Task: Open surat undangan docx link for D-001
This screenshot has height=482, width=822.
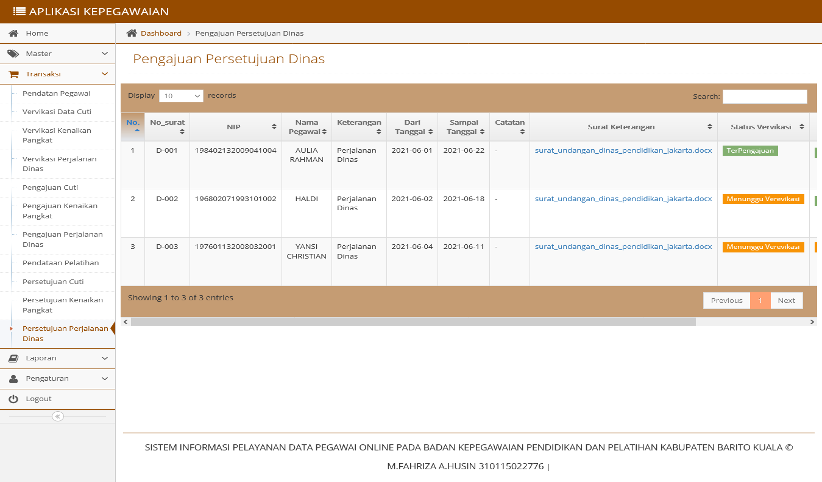Action: [623, 151]
